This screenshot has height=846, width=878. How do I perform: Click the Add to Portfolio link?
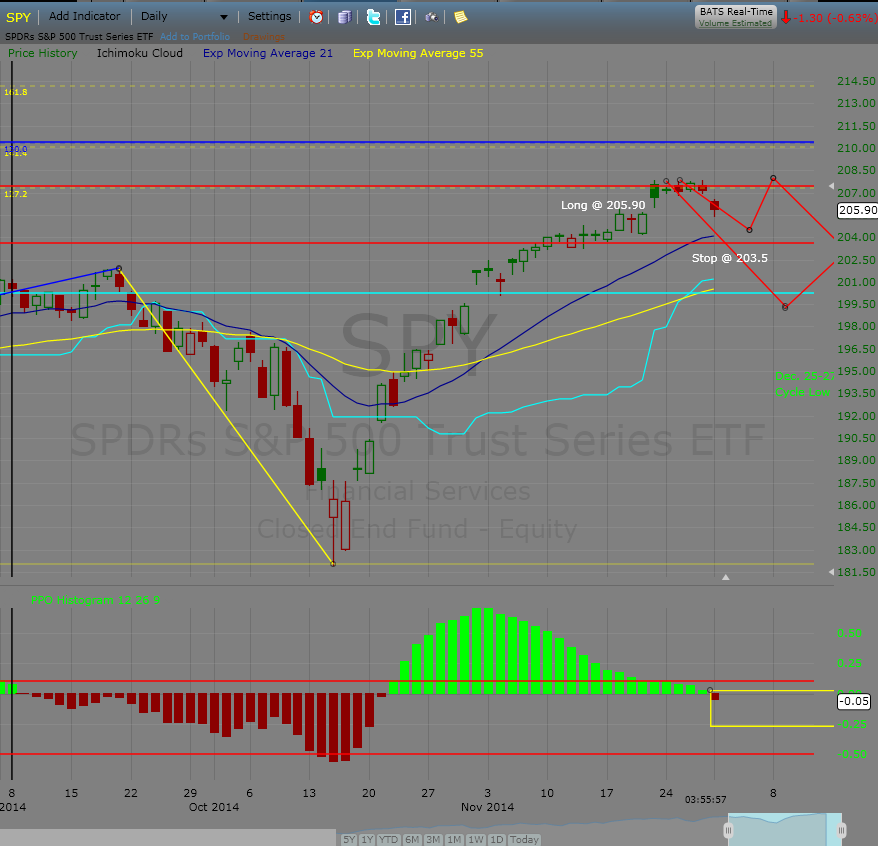pos(195,36)
